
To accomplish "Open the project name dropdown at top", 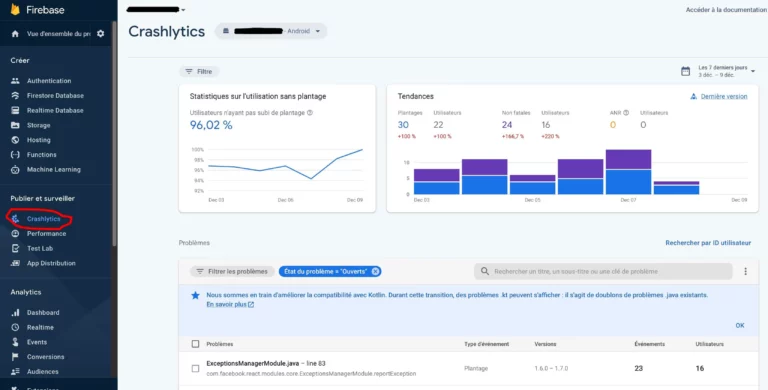I will tap(156, 10).
